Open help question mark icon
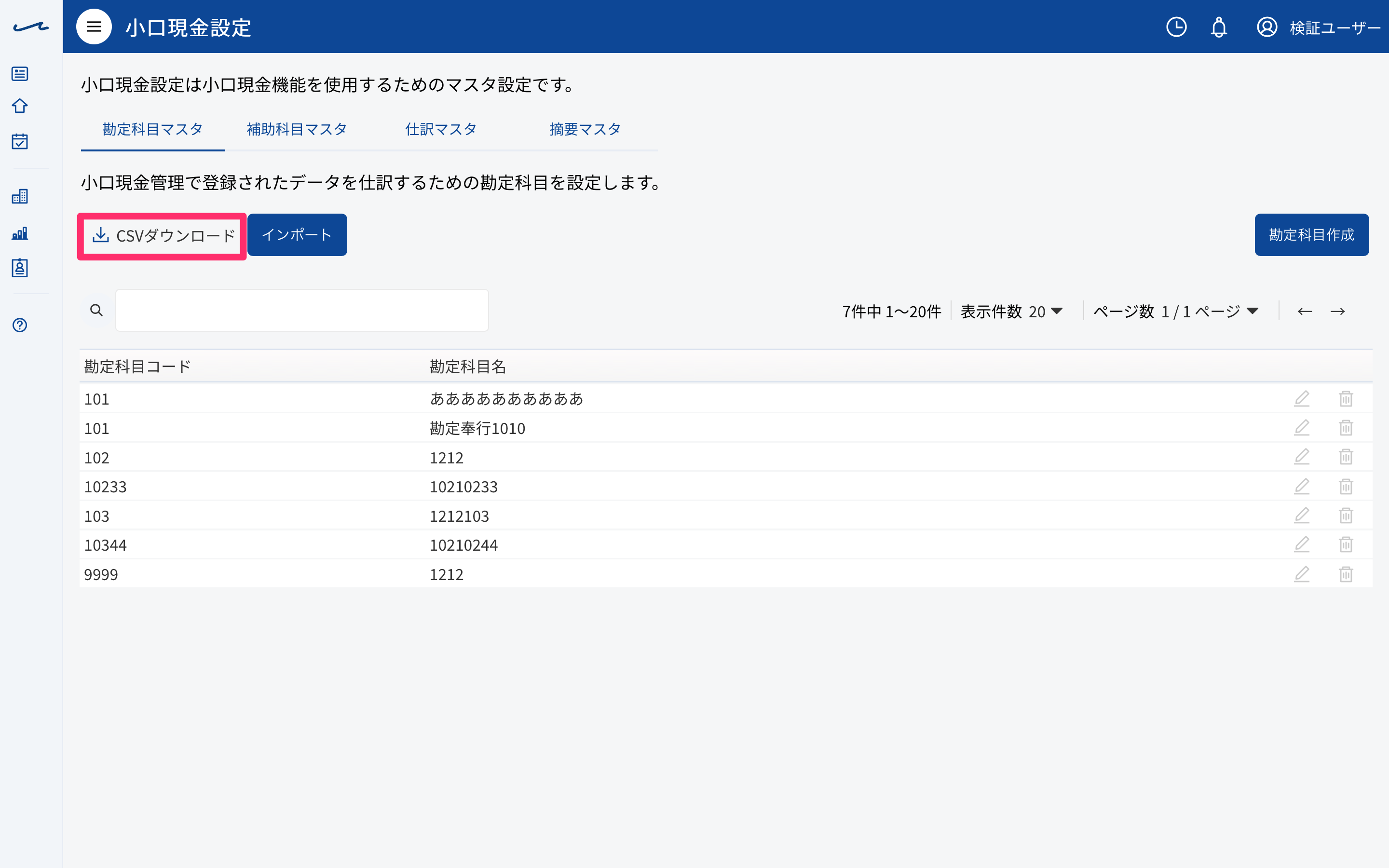The width and height of the screenshot is (1389, 868). click(x=20, y=325)
